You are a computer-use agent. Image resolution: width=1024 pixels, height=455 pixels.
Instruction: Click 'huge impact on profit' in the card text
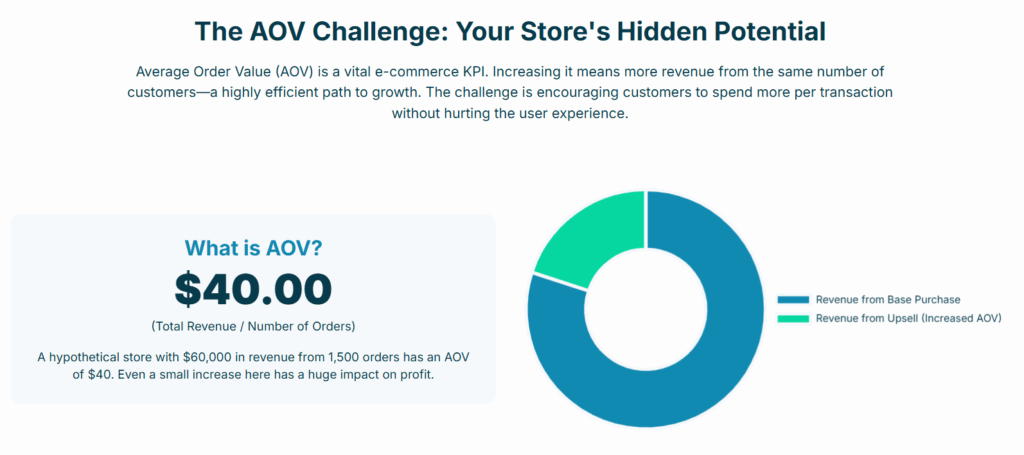pyautogui.click(x=374, y=377)
